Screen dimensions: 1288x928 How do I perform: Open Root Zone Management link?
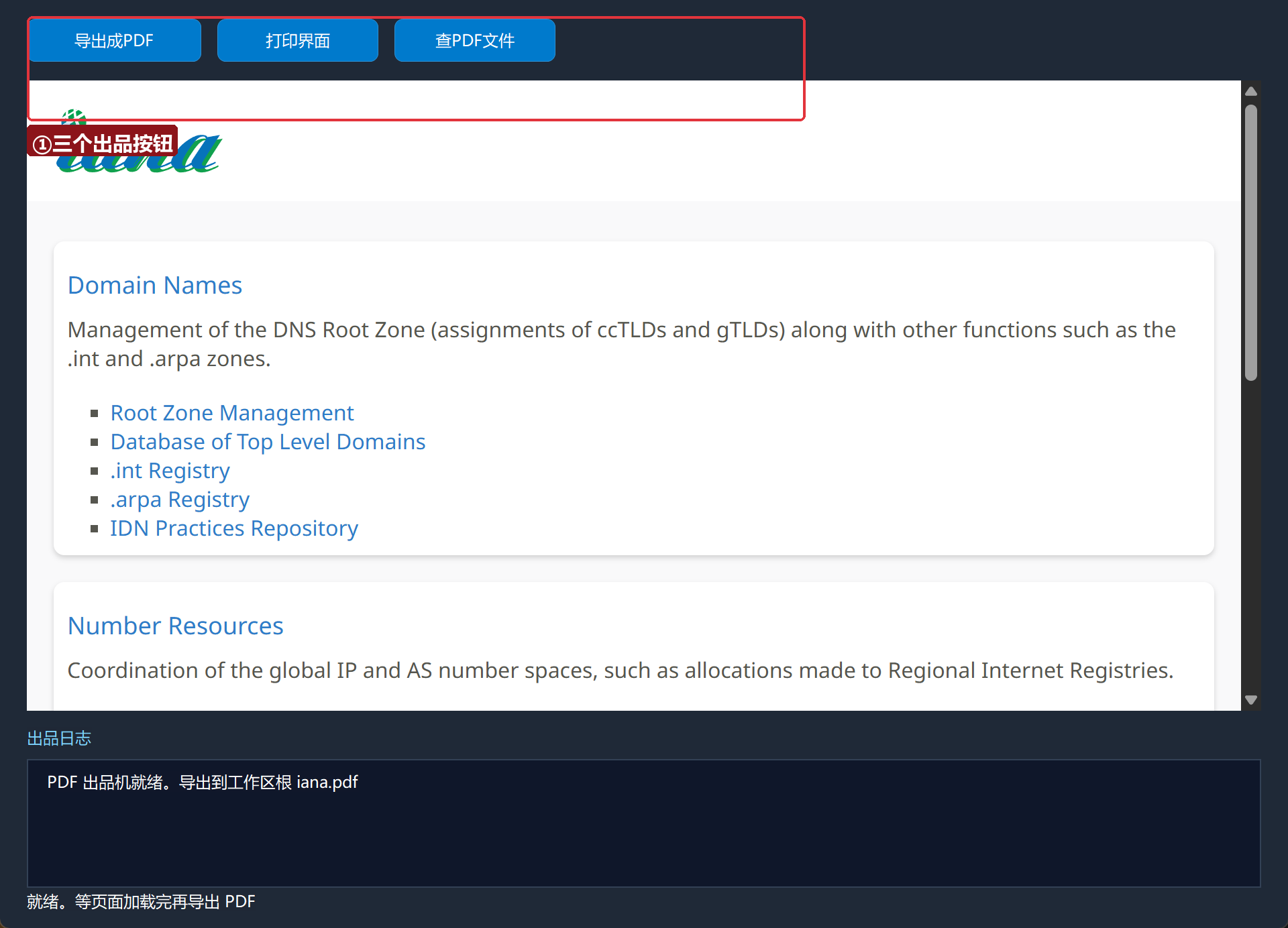(232, 413)
